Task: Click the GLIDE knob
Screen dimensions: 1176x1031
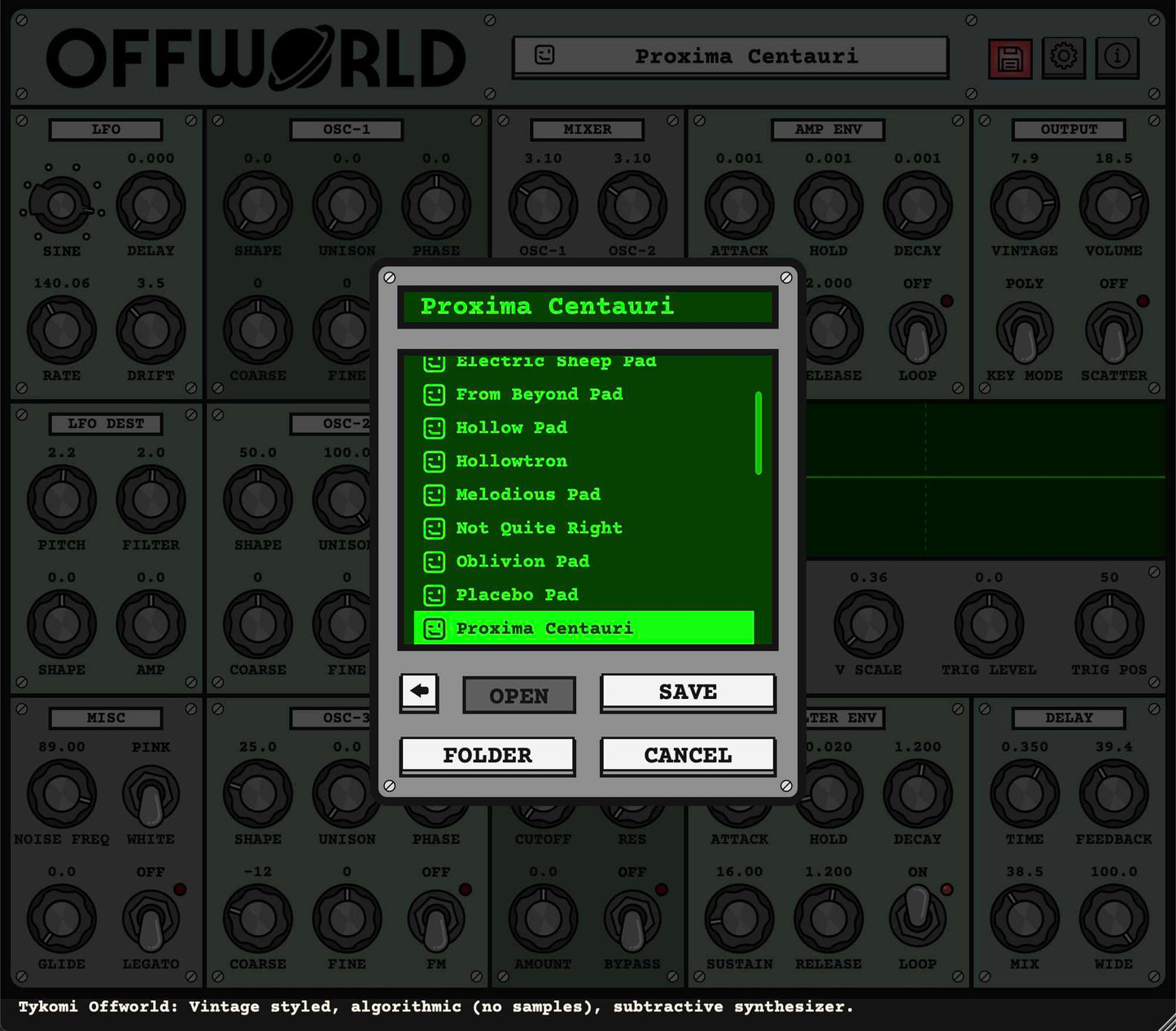Action: [x=62, y=919]
